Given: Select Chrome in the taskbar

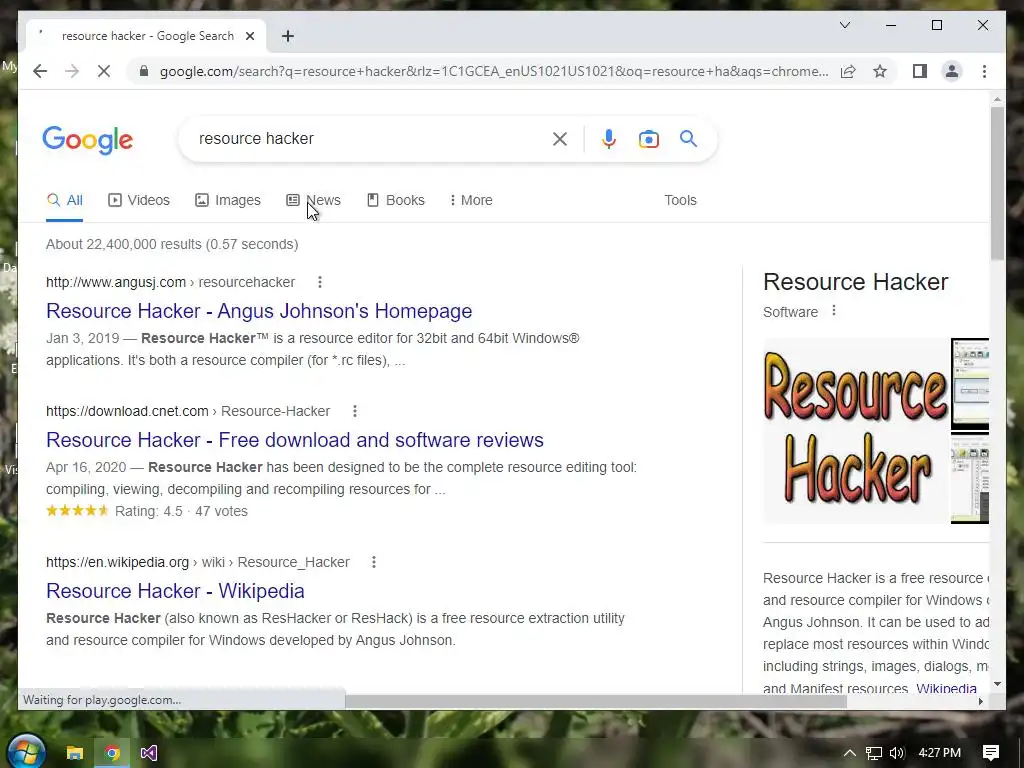Looking at the screenshot, I should pos(112,753).
